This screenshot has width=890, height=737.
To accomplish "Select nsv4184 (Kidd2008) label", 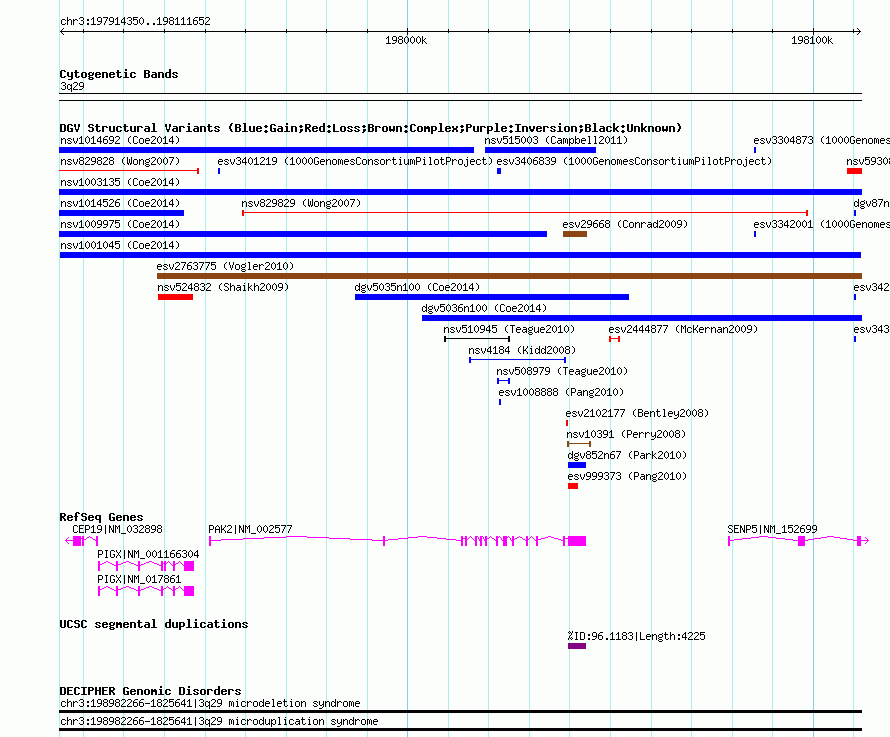I will [522, 350].
